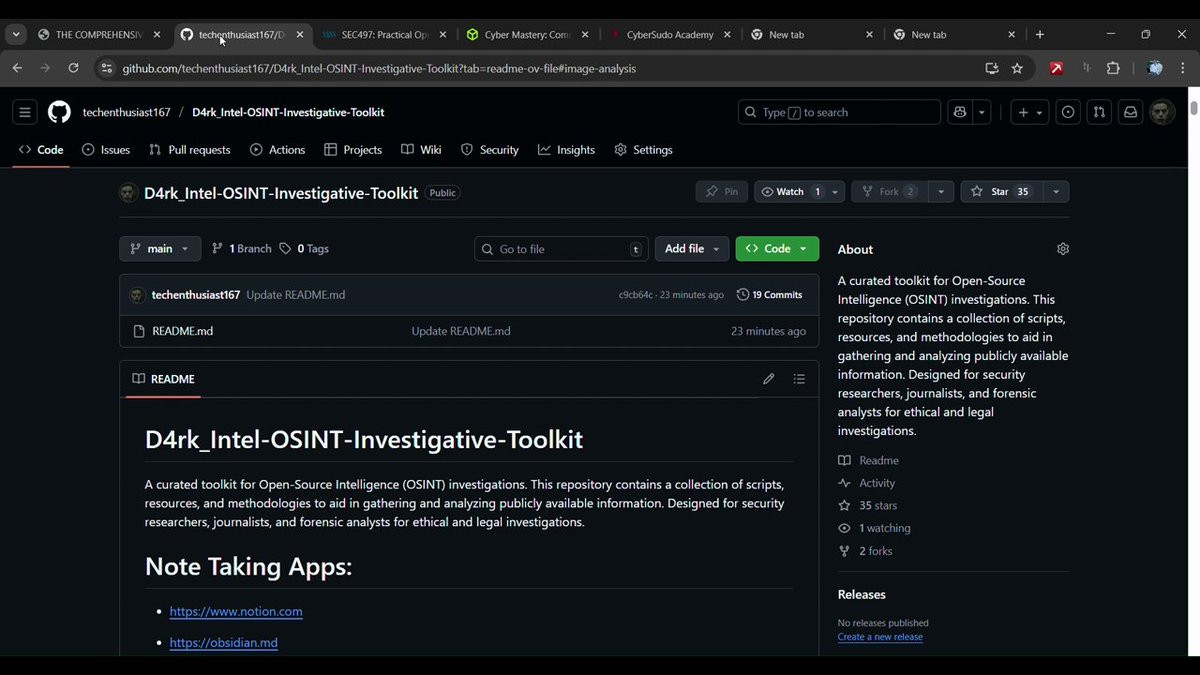Open the notion.com link
This screenshot has height=675, width=1200.
click(x=236, y=611)
